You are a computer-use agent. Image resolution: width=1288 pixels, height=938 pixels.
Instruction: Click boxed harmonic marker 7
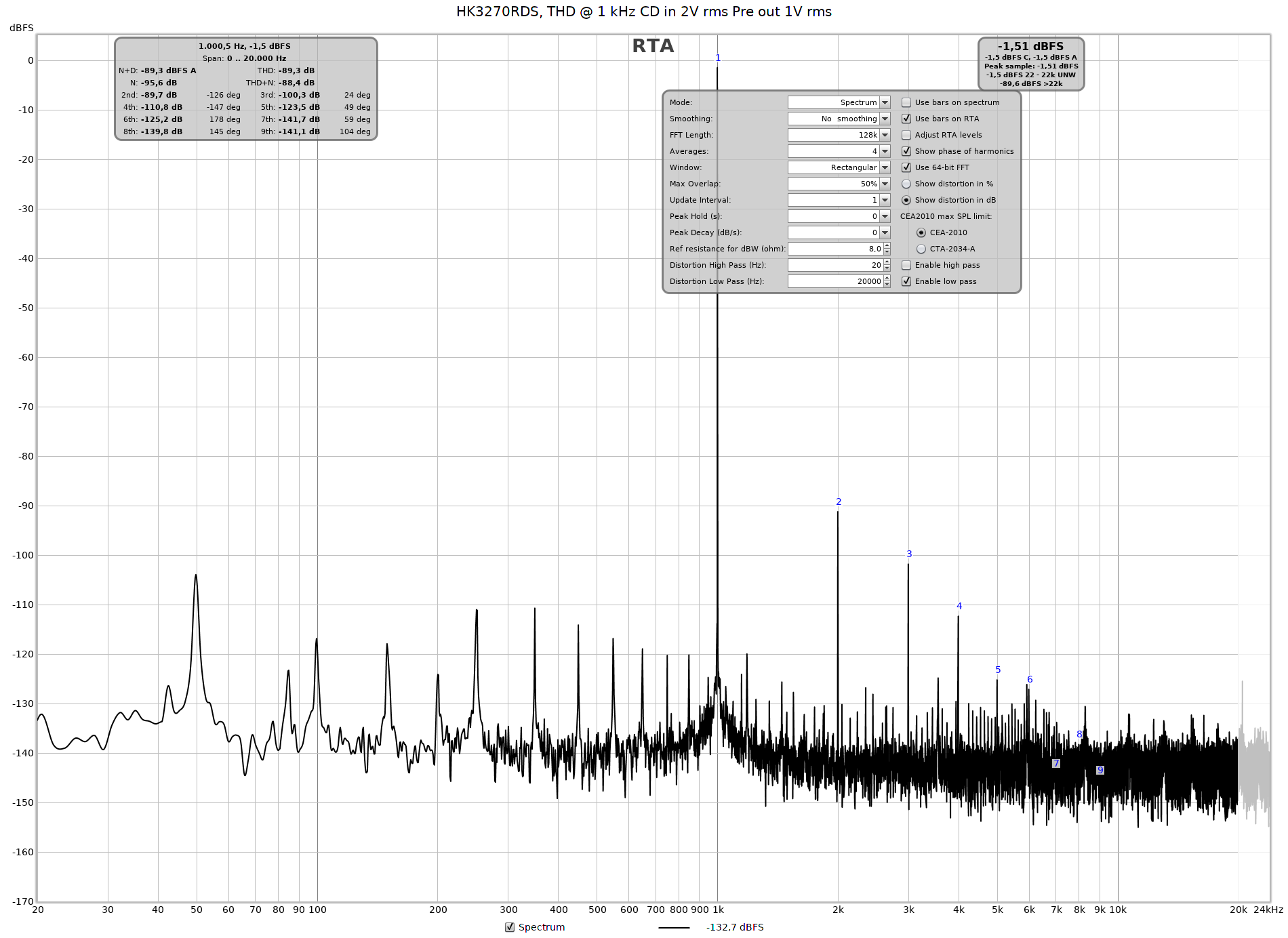coord(1056,764)
